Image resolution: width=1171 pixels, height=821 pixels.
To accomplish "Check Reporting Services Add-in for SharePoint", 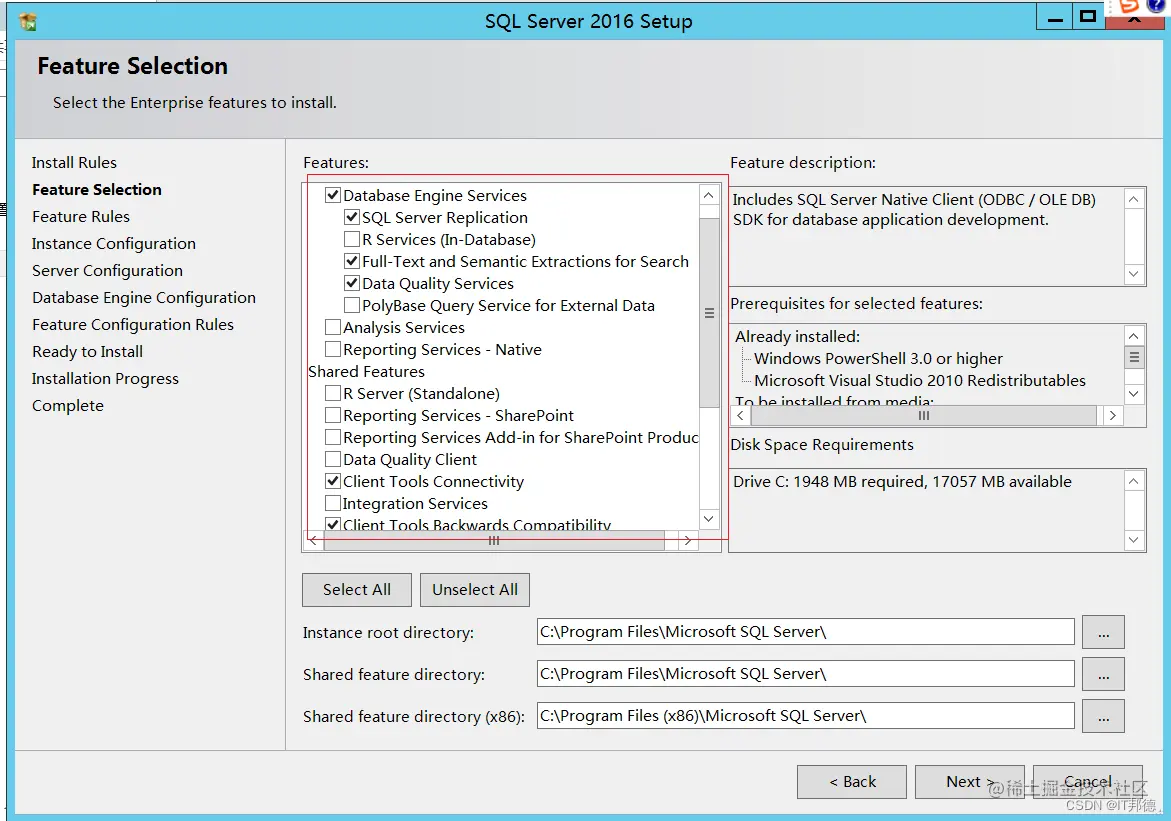I will pos(333,438).
